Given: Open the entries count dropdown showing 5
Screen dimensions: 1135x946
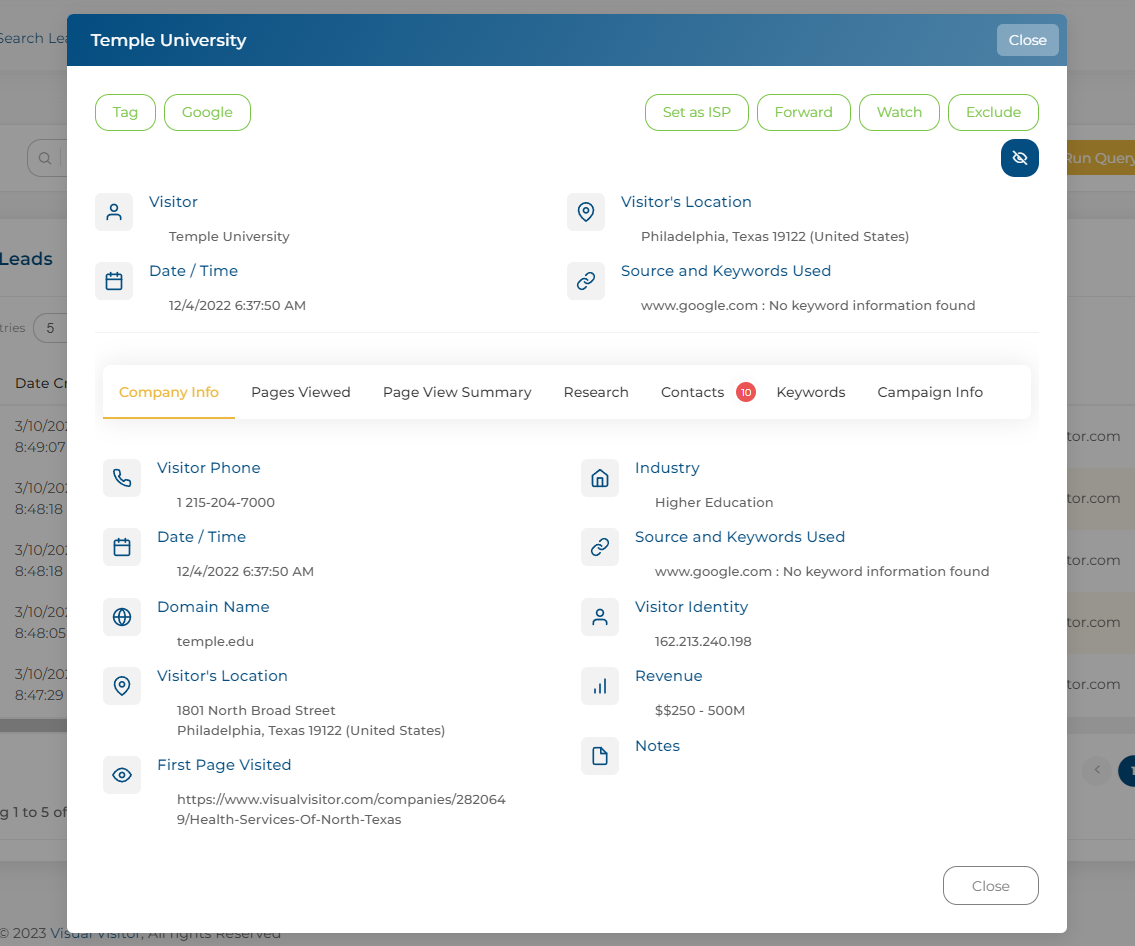Looking at the screenshot, I should click(x=50, y=328).
